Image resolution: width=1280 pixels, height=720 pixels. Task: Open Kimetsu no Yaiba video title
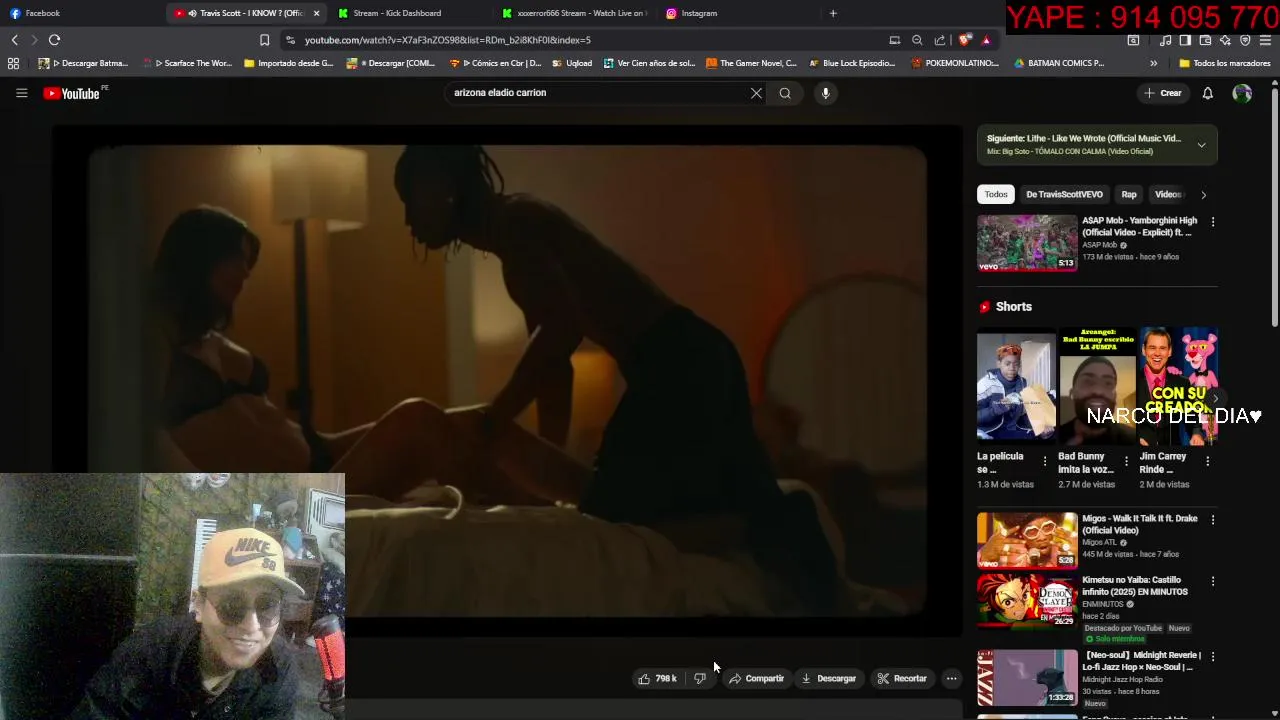pyautogui.click(x=1135, y=585)
